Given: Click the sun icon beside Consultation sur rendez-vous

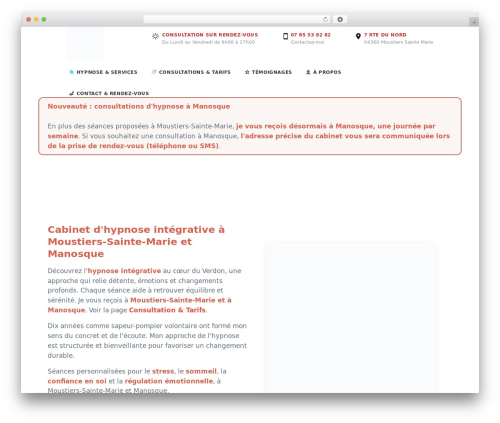Looking at the screenshot, I should pyautogui.click(x=155, y=36).
